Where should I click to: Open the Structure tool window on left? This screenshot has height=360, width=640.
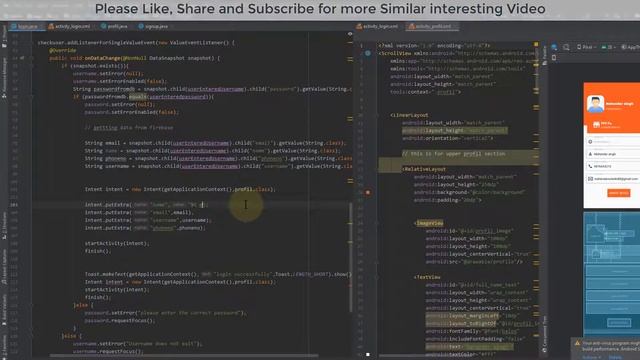tap(4, 226)
